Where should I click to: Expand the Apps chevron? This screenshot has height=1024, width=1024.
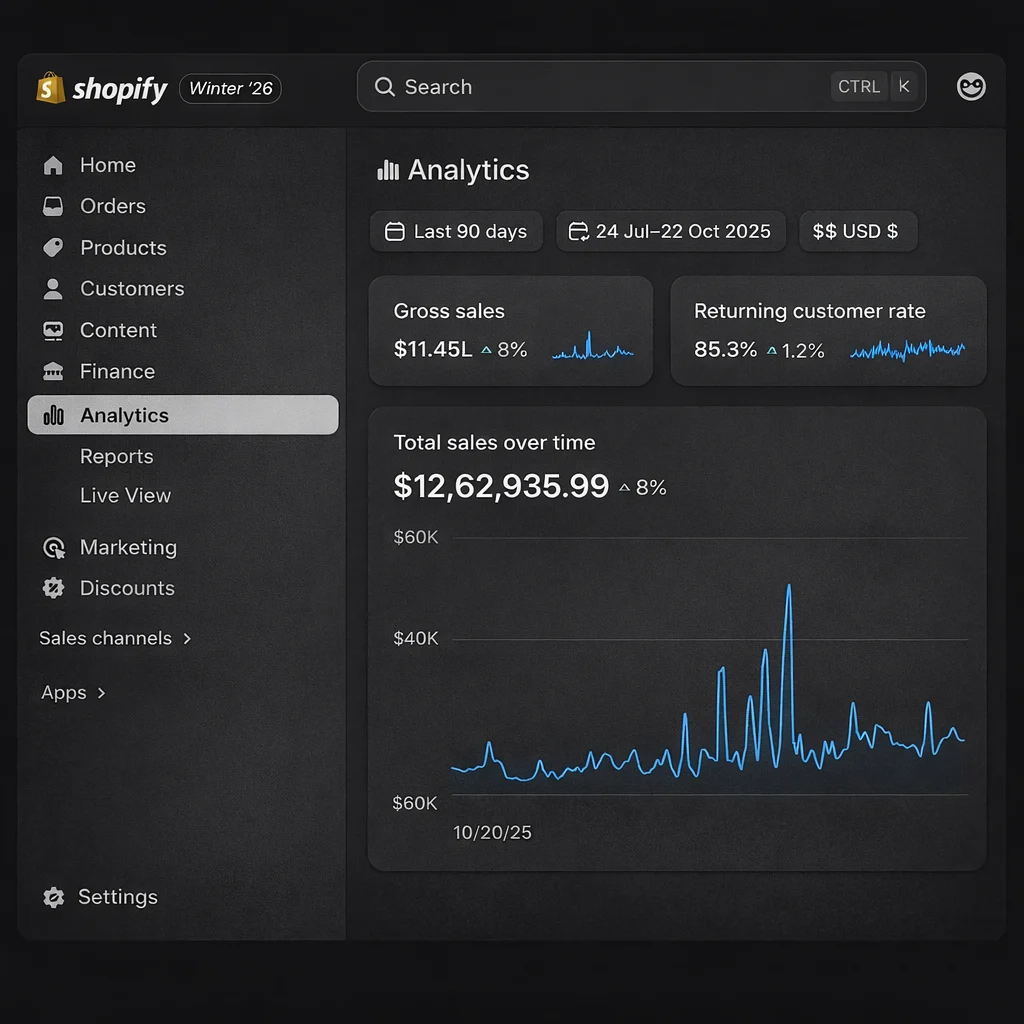coord(101,693)
